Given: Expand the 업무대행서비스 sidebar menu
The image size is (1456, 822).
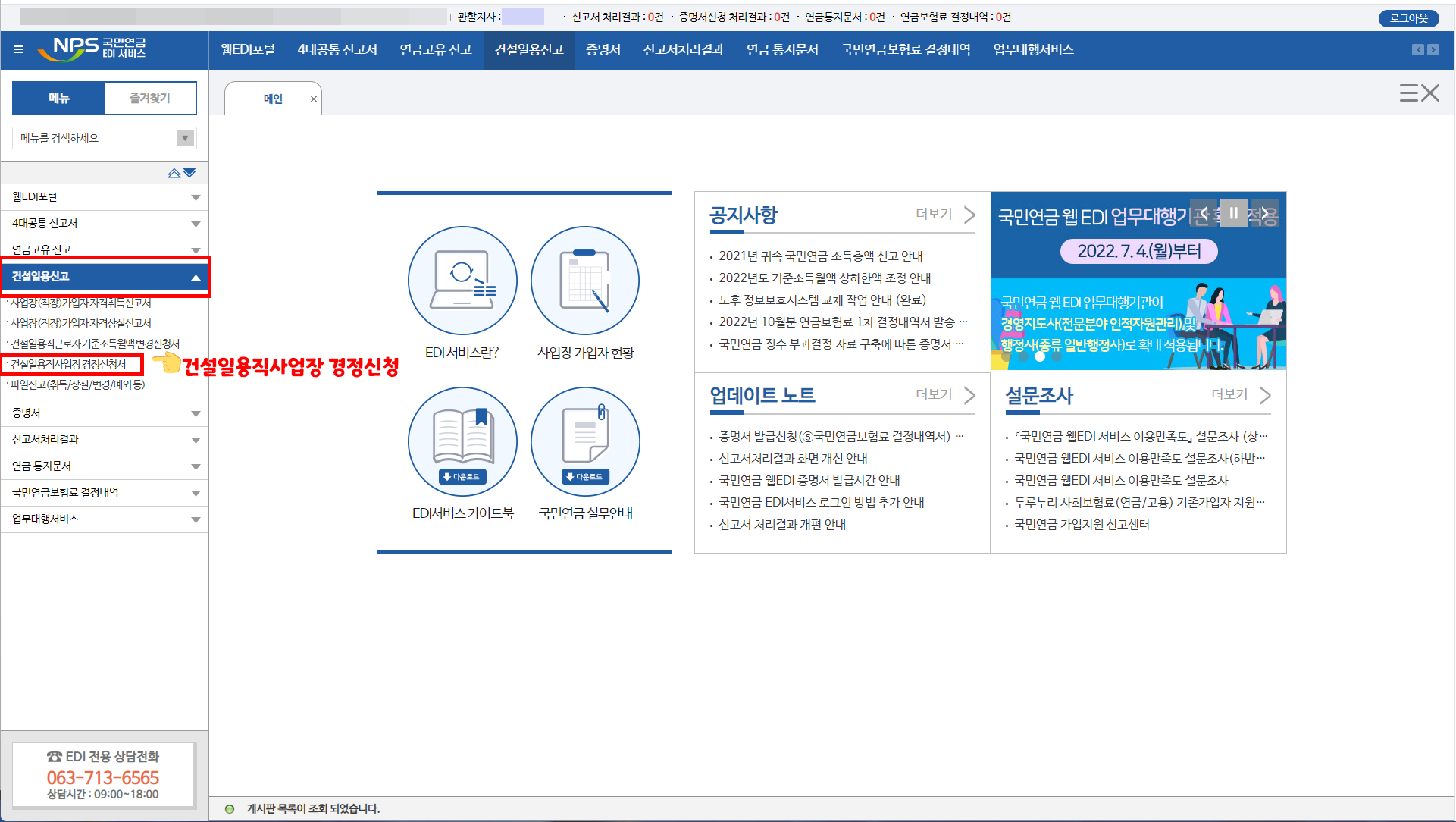Looking at the screenshot, I should point(105,519).
